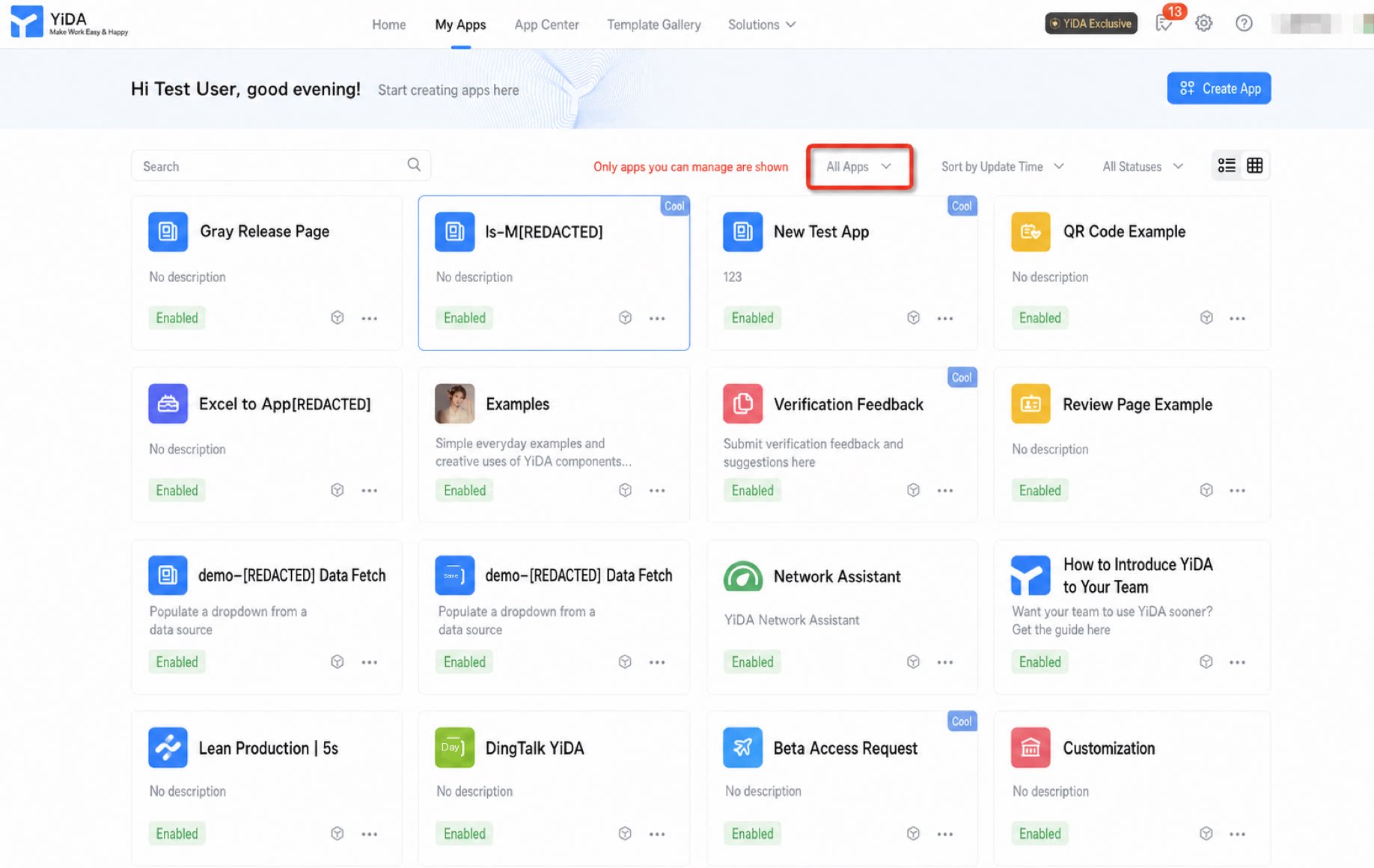Open the Template Gallery tab
The image size is (1374, 868).
click(x=653, y=25)
